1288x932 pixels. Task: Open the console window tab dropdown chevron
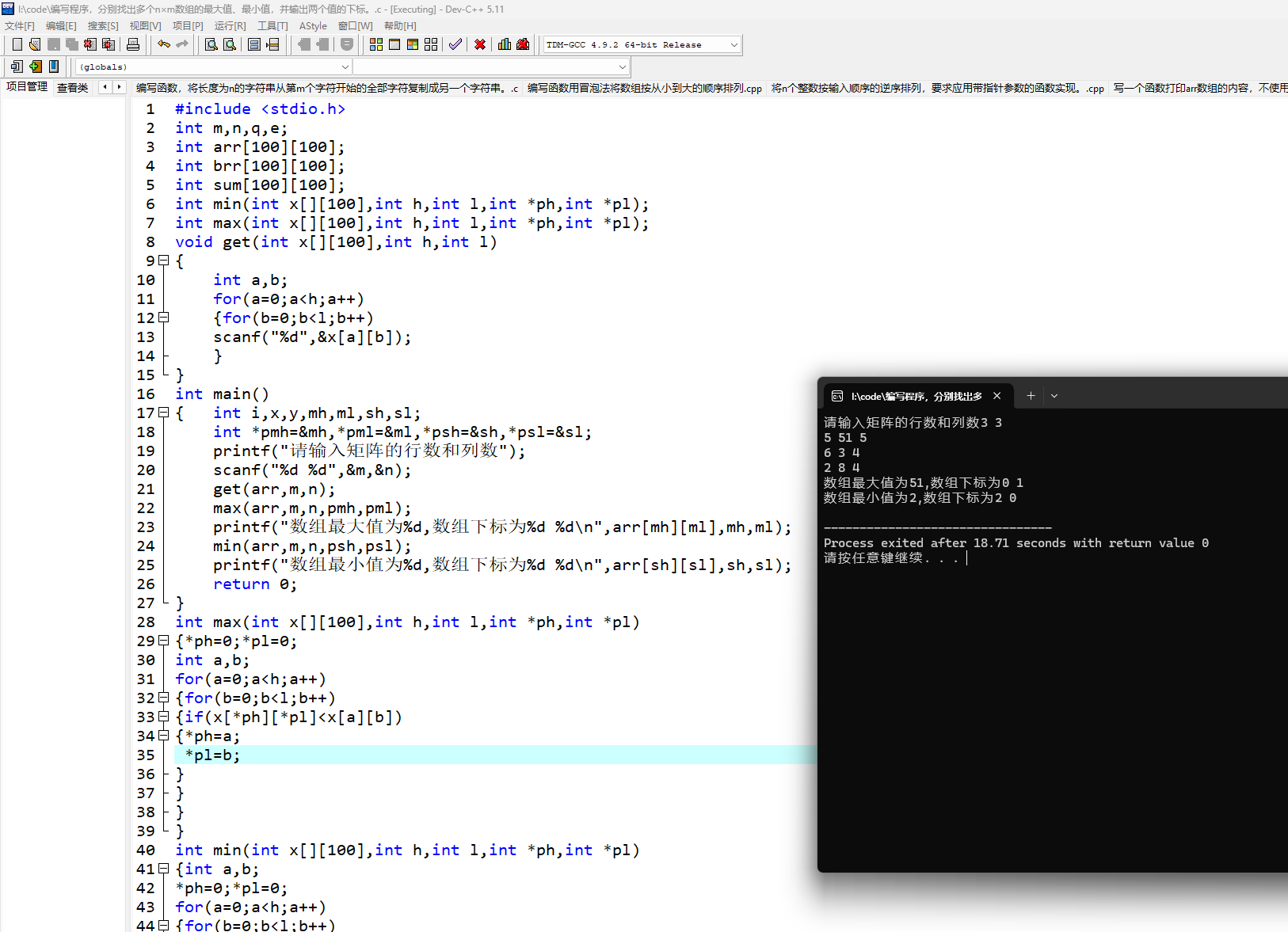pos(1054,396)
